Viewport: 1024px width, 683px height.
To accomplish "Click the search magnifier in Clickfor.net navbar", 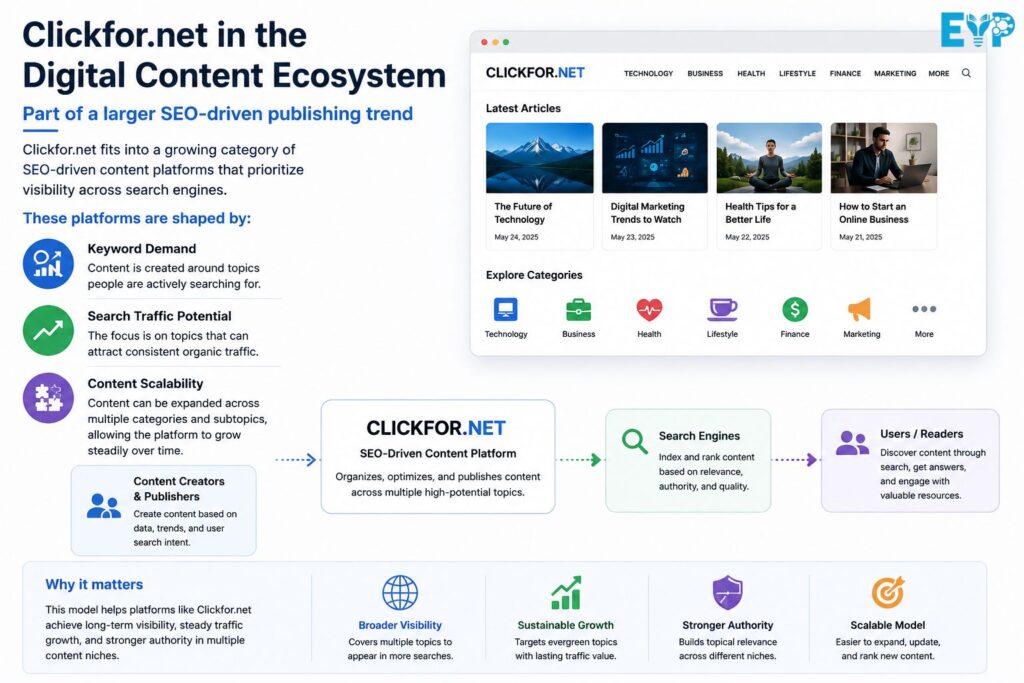I will tap(966, 73).
